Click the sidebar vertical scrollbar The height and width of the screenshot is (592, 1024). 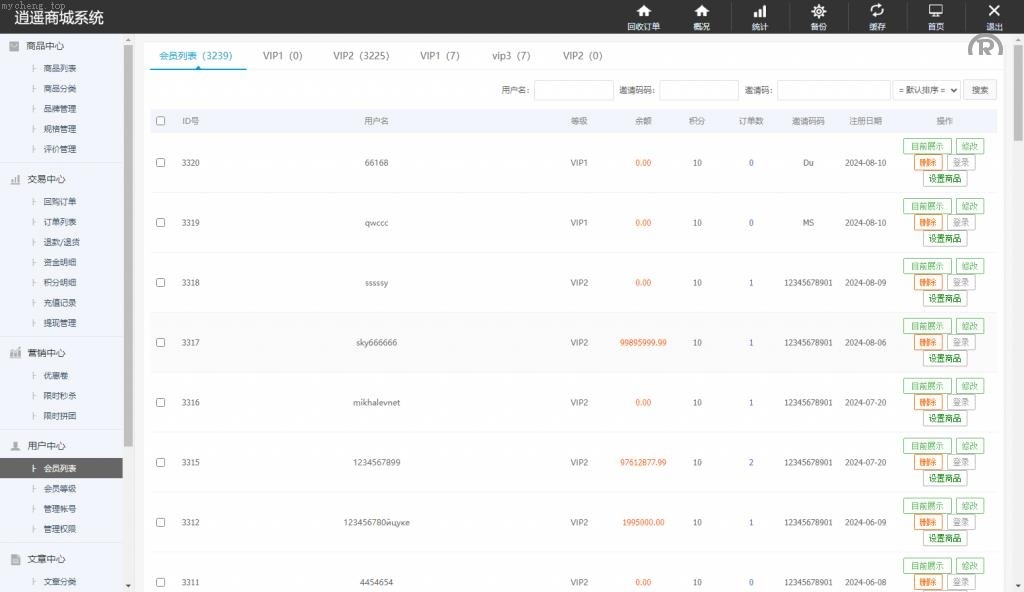128,250
